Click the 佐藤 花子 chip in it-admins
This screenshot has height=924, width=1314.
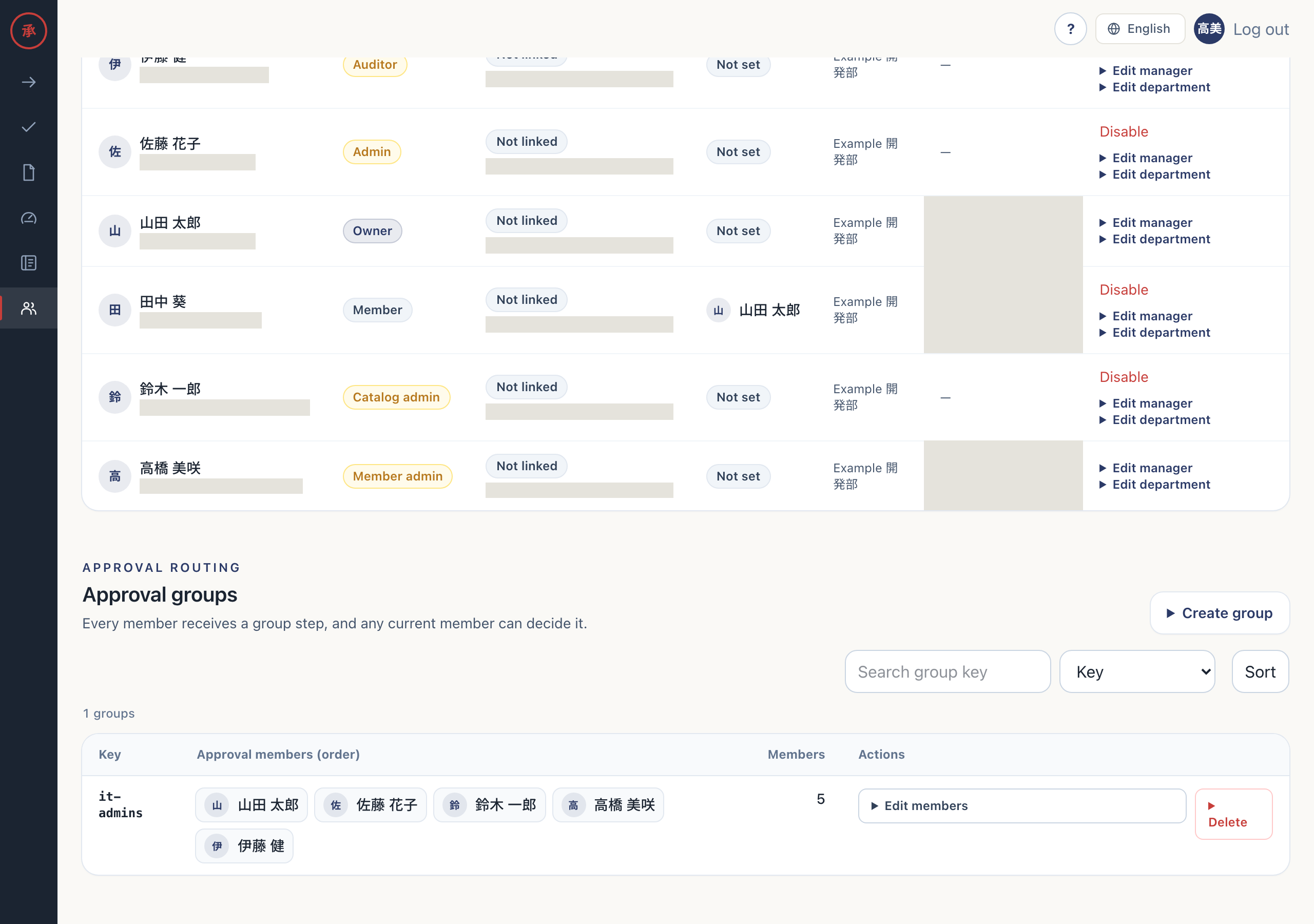[370, 805]
